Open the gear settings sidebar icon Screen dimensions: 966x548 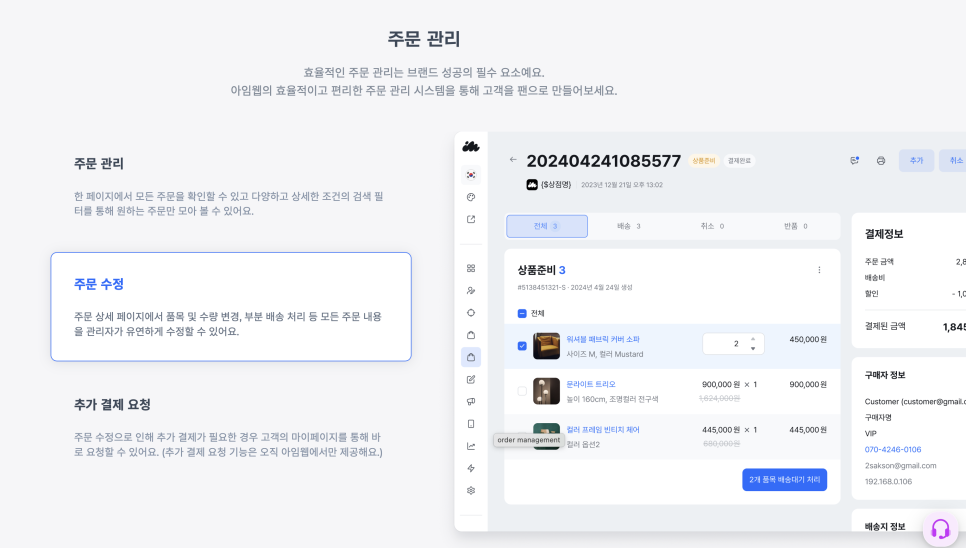(x=471, y=491)
